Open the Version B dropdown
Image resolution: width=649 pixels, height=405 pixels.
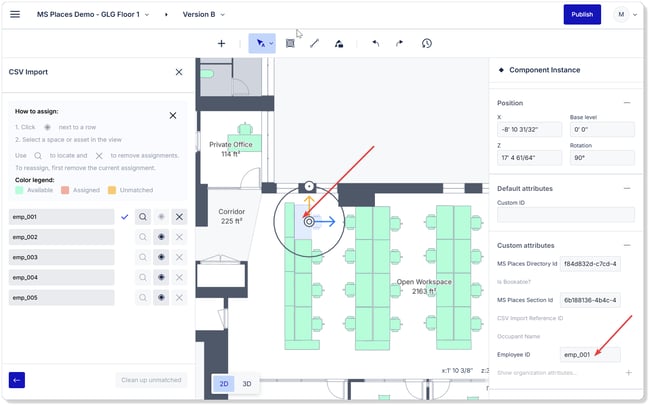coord(204,15)
